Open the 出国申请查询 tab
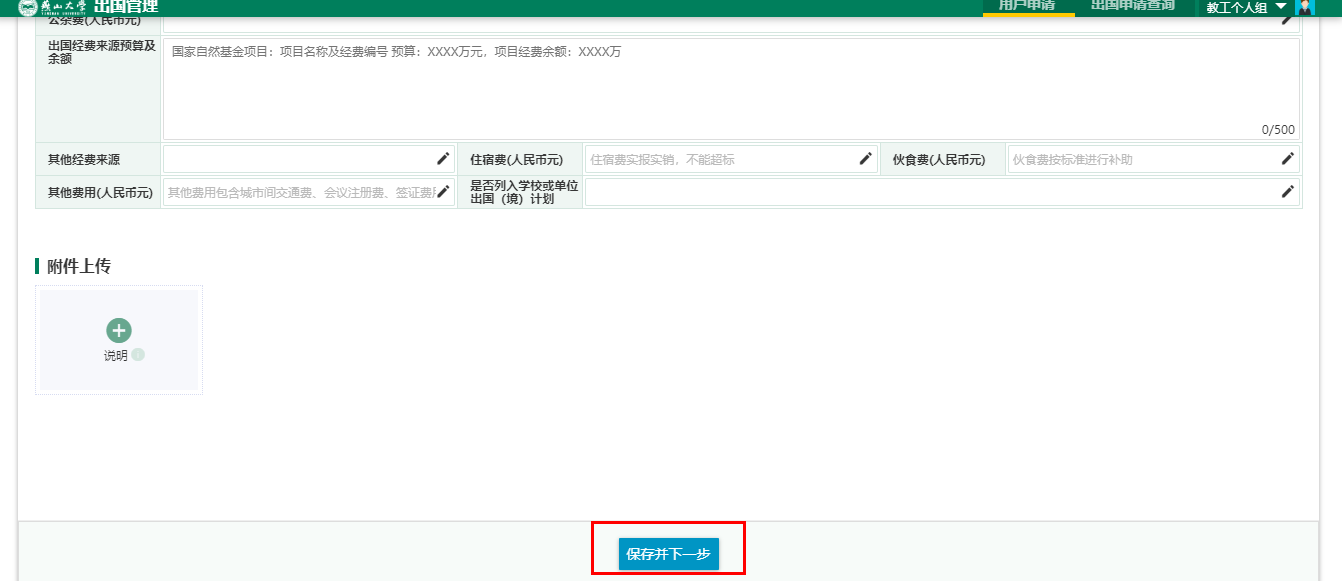 pyautogui.click(x=1132, y=6)
